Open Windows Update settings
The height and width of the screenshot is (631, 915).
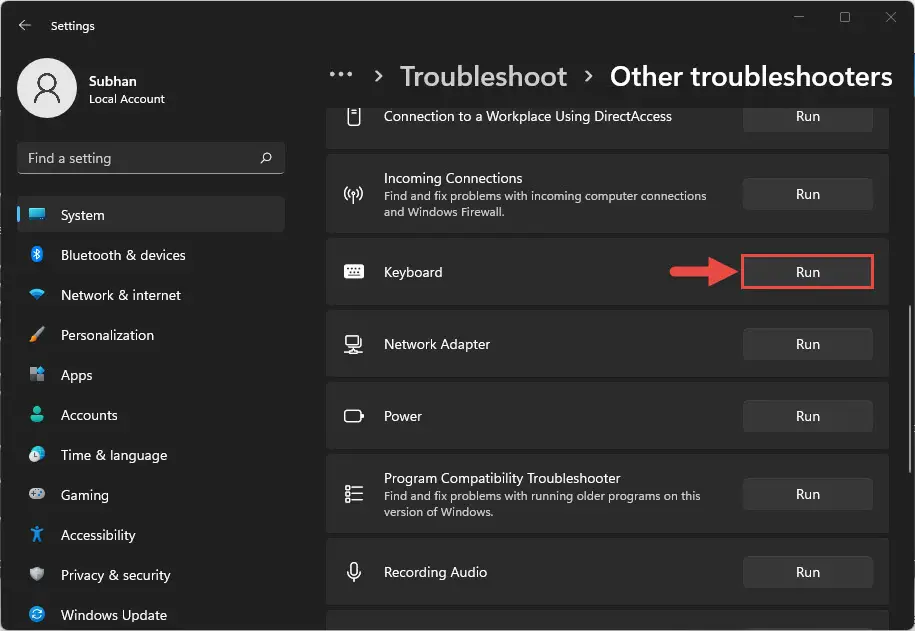pyautogui.click(x=113, y=614)
